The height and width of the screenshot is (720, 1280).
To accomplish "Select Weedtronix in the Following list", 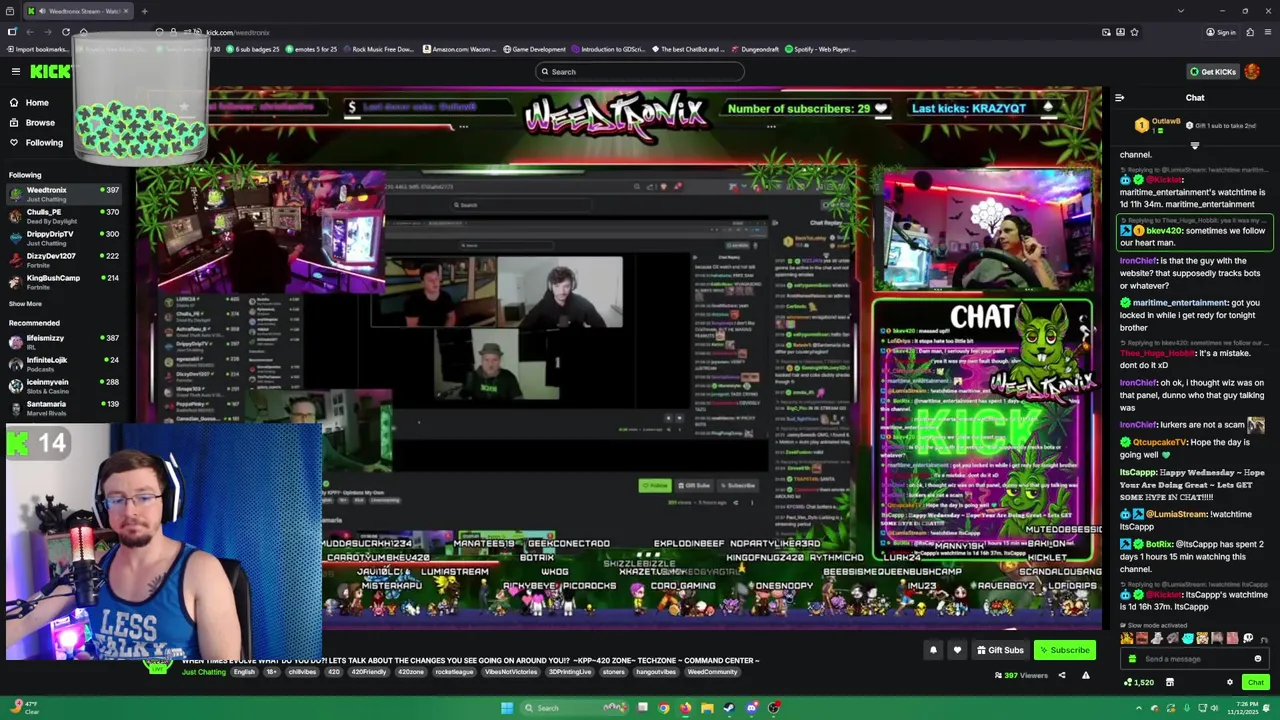I will 64,194.
